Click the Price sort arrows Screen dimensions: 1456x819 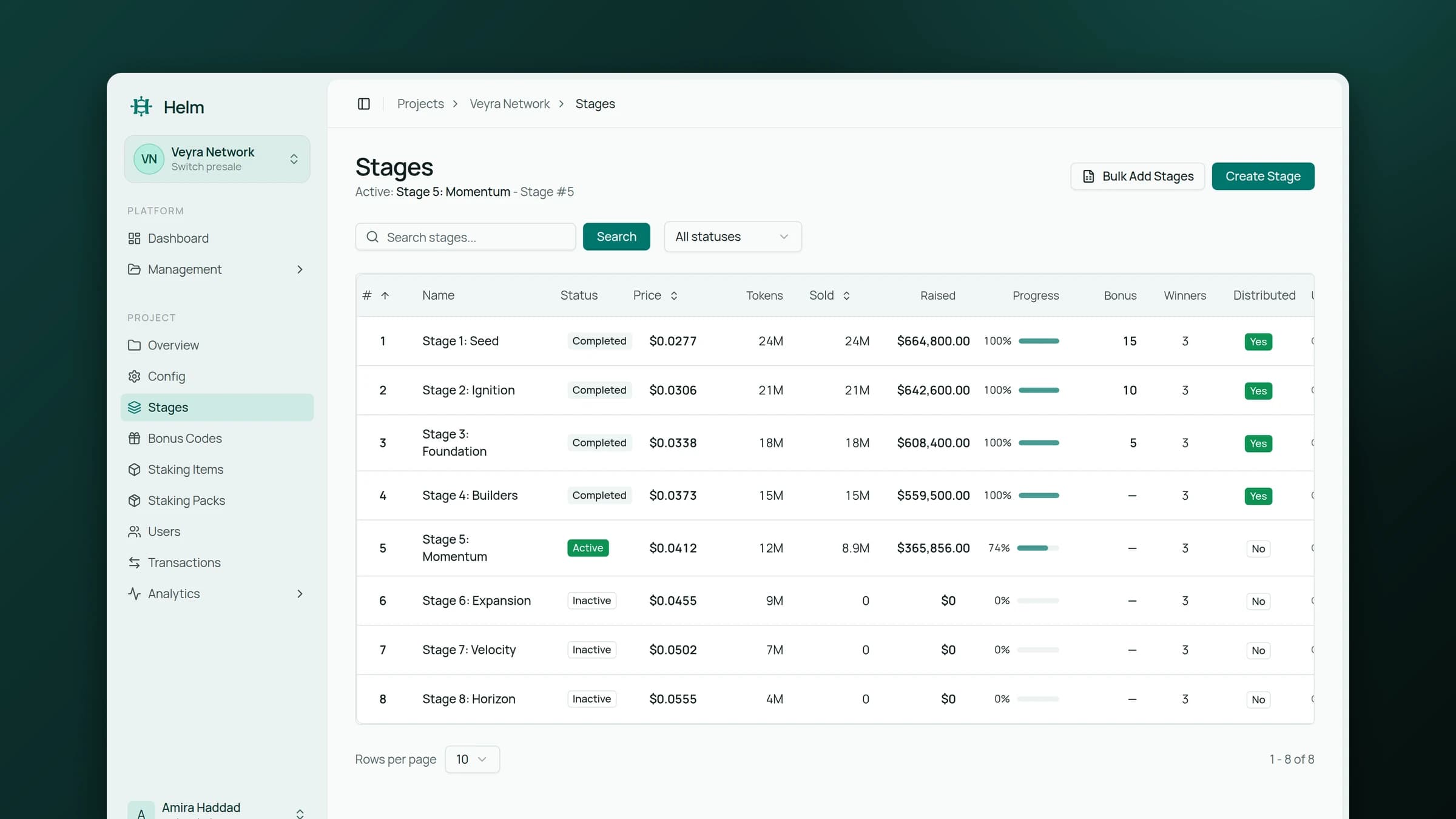pos(673,295)
